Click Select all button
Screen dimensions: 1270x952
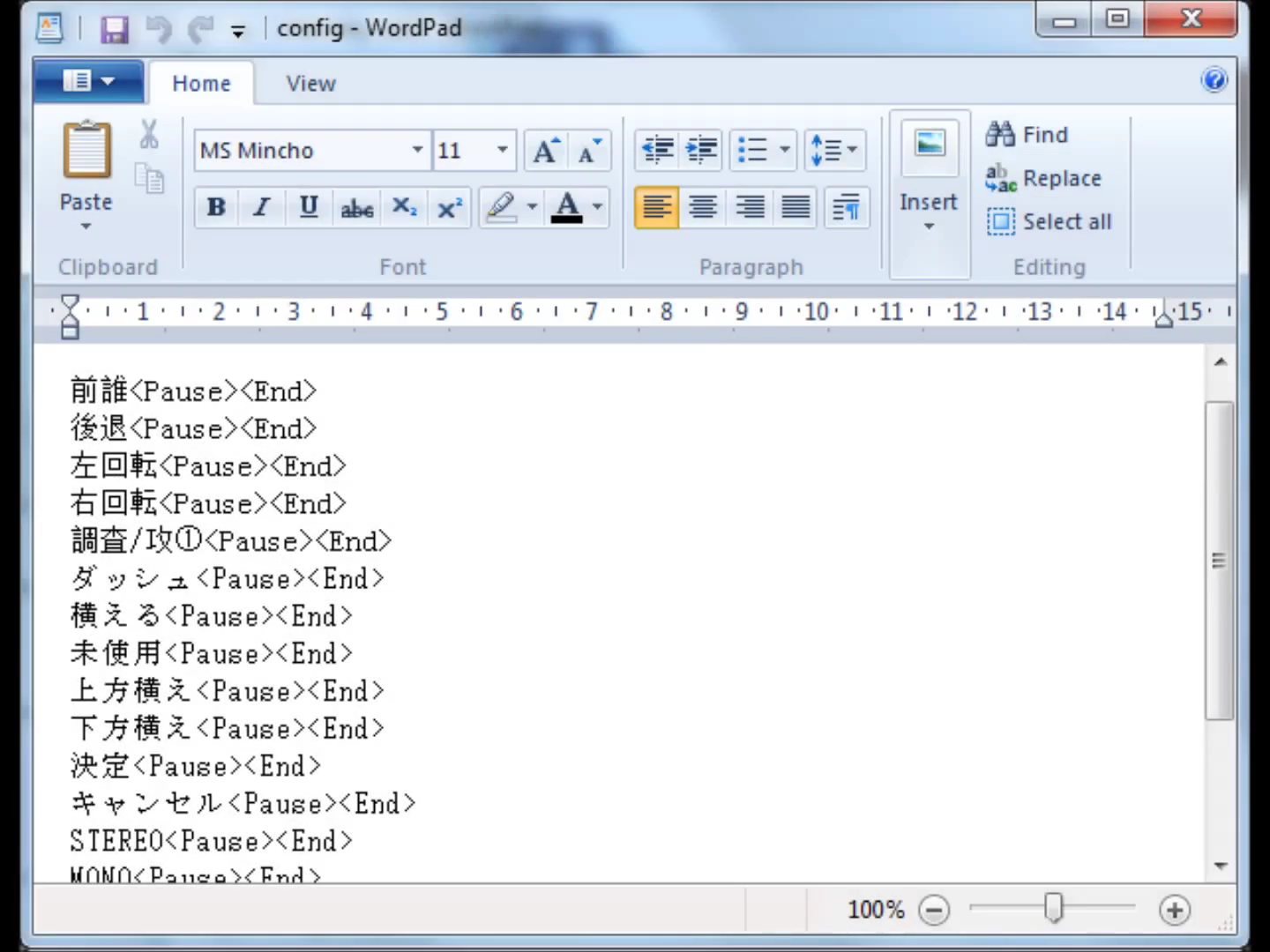point(1050,222)
